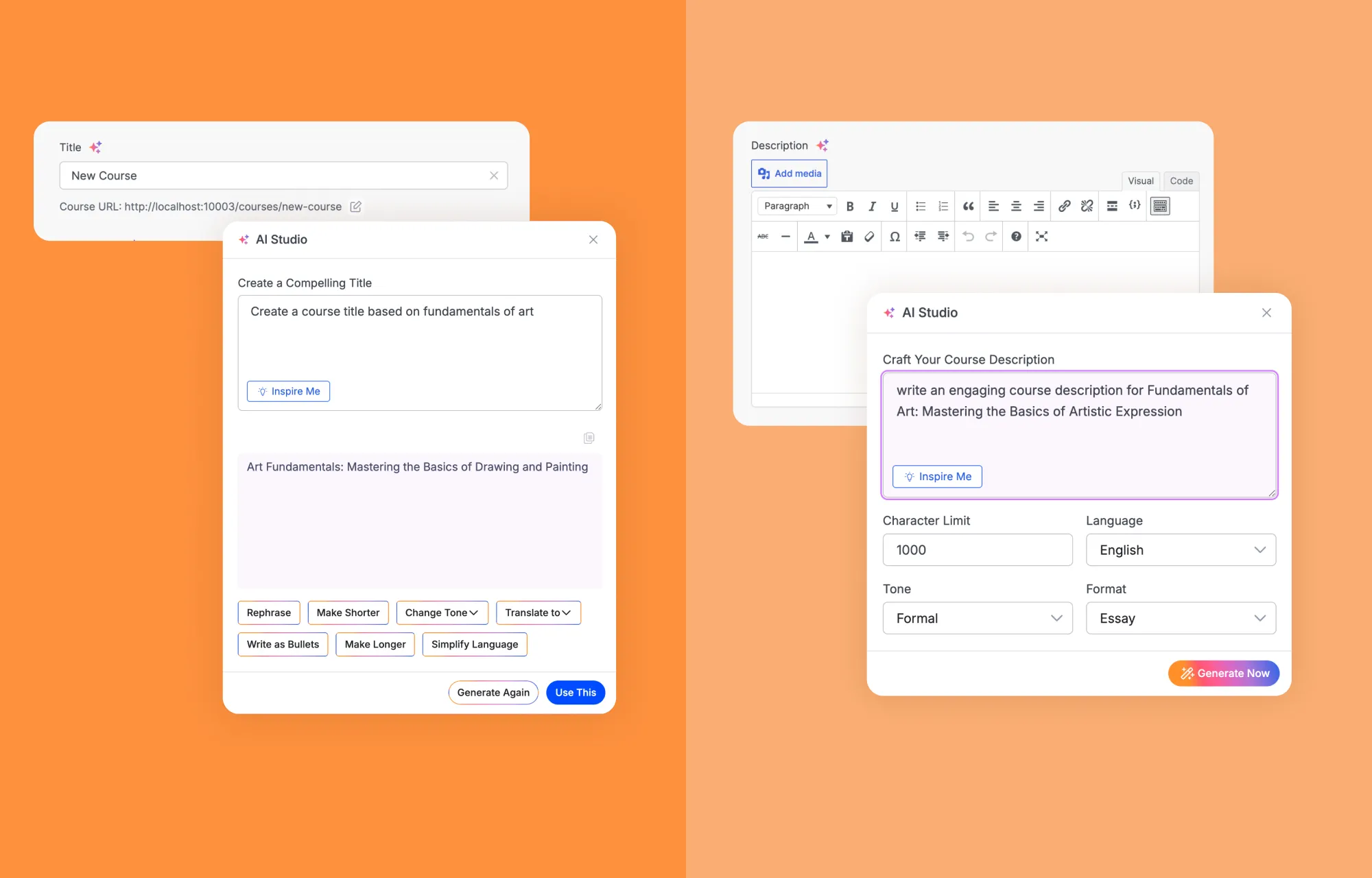This screenshot has height=878, width=1372.
Task: Open the Paragraph format dropdown
Action: coord(797,206)
